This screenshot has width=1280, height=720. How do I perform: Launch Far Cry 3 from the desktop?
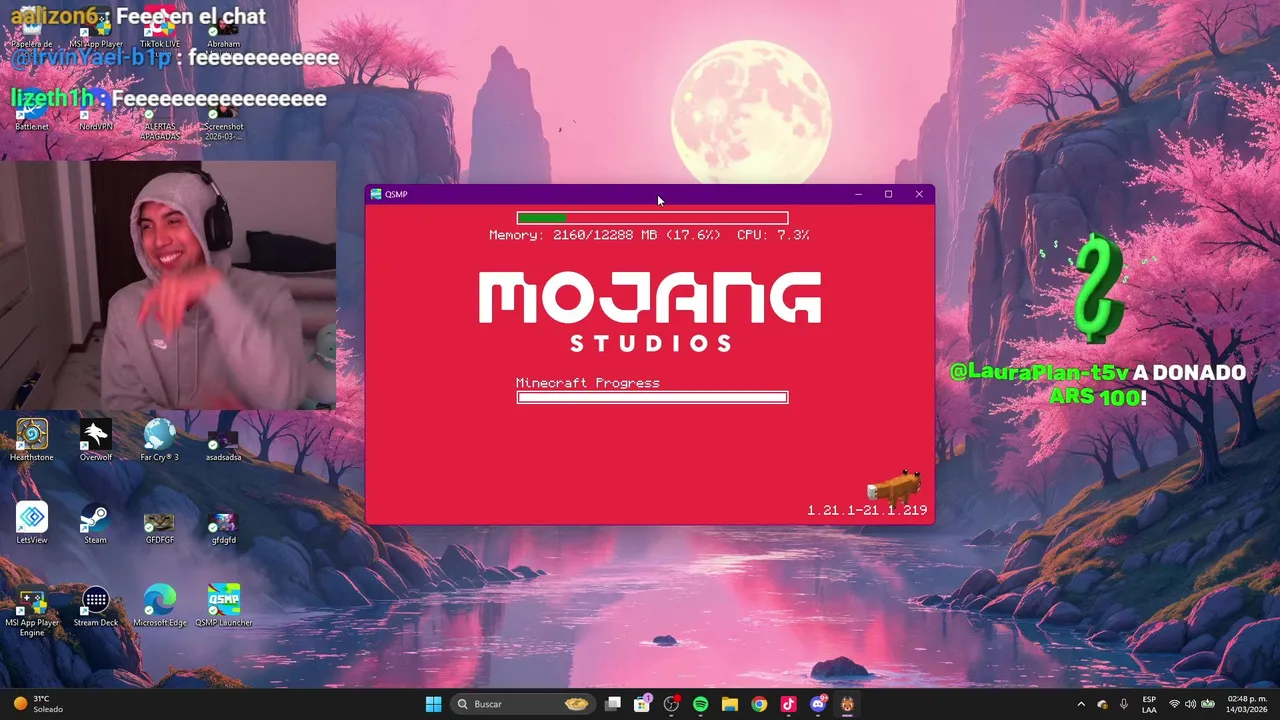(x=159, y=440)
